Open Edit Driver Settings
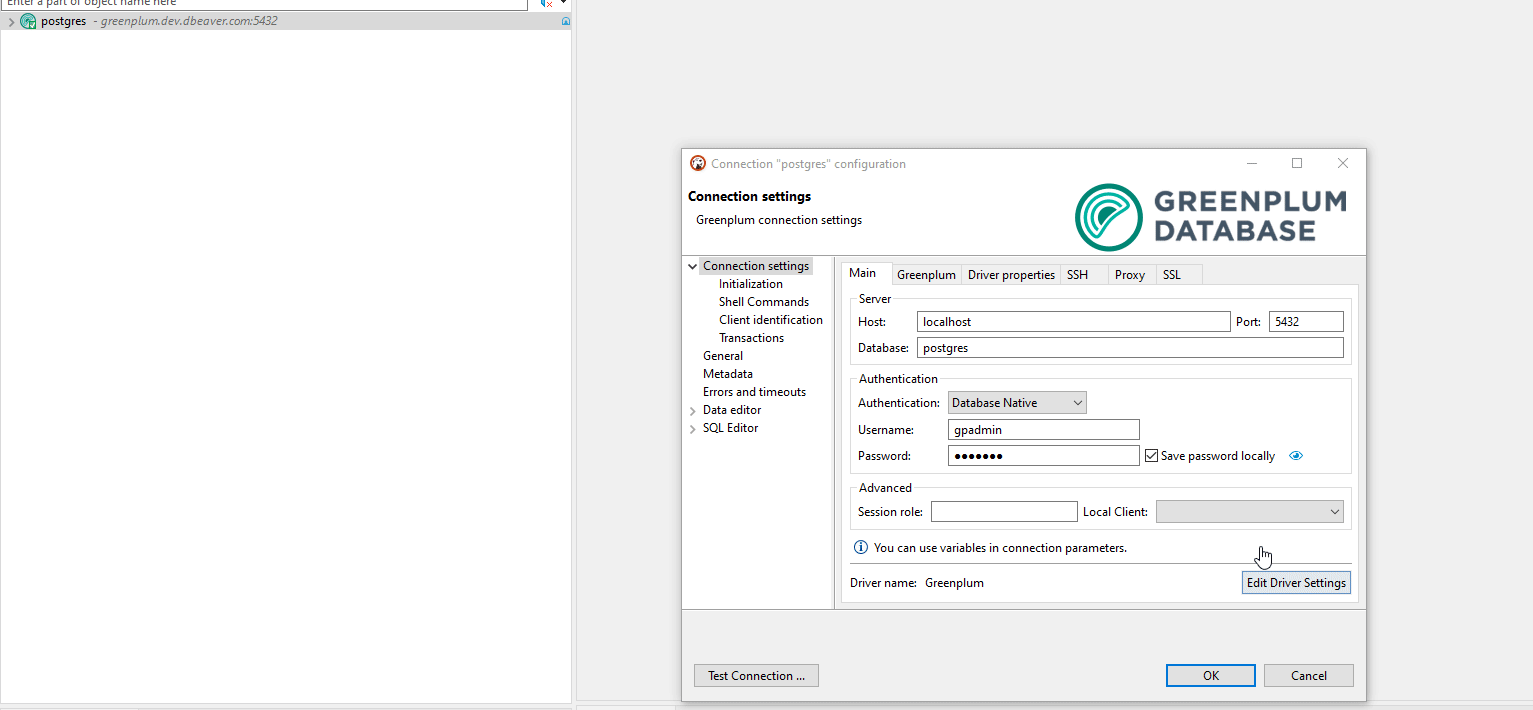This screenshot has width=1533, height=710. pos(1296,582)
